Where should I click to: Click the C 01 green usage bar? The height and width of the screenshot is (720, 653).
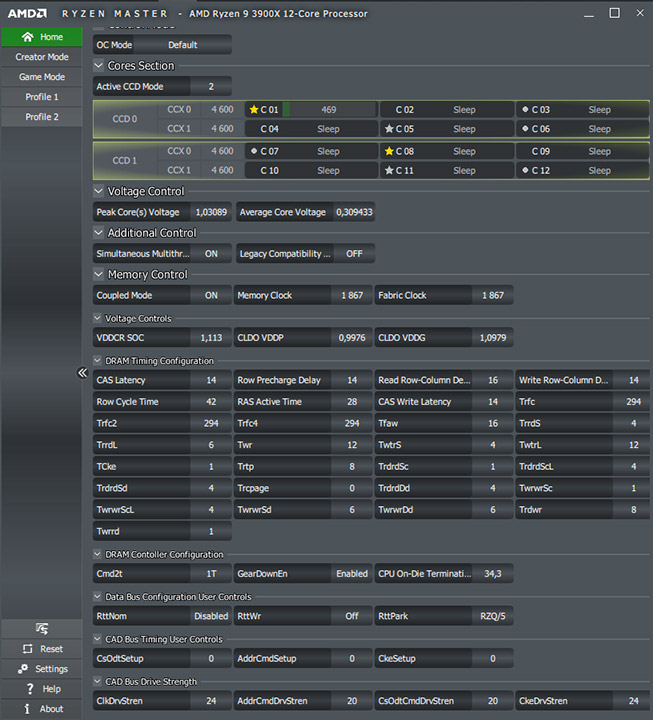point(286,109)
